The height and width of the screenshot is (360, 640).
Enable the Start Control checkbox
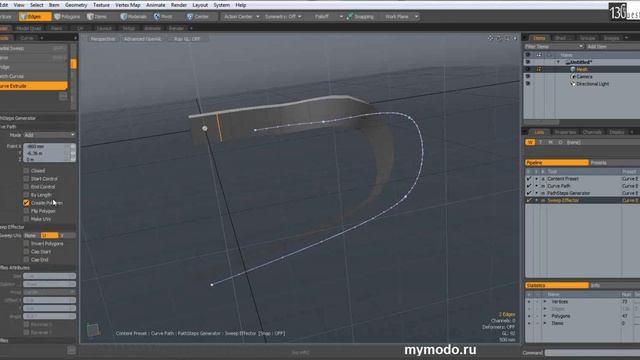[26, 179]
